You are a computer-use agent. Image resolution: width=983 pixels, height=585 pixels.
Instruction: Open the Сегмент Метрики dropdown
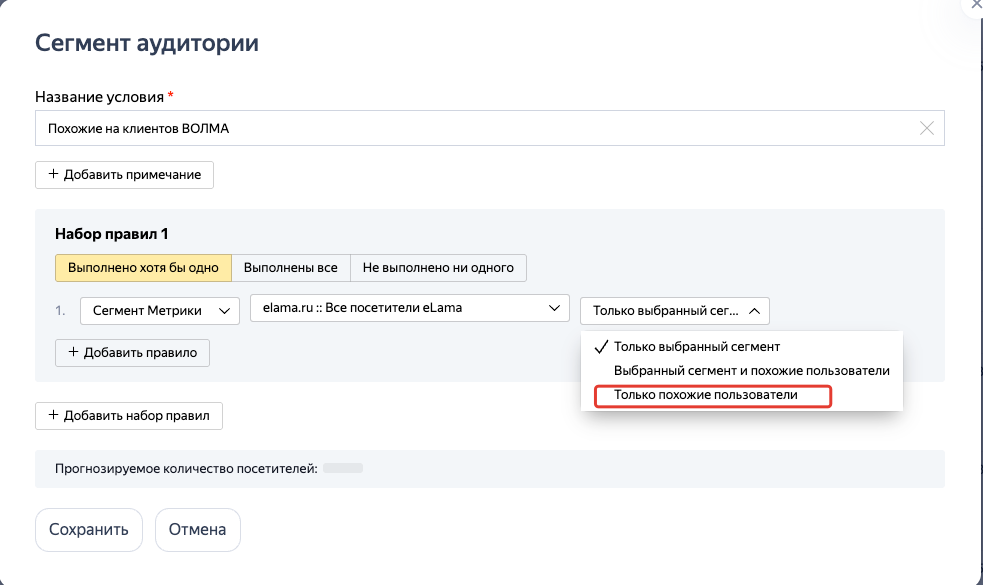(x=159, y=310)
